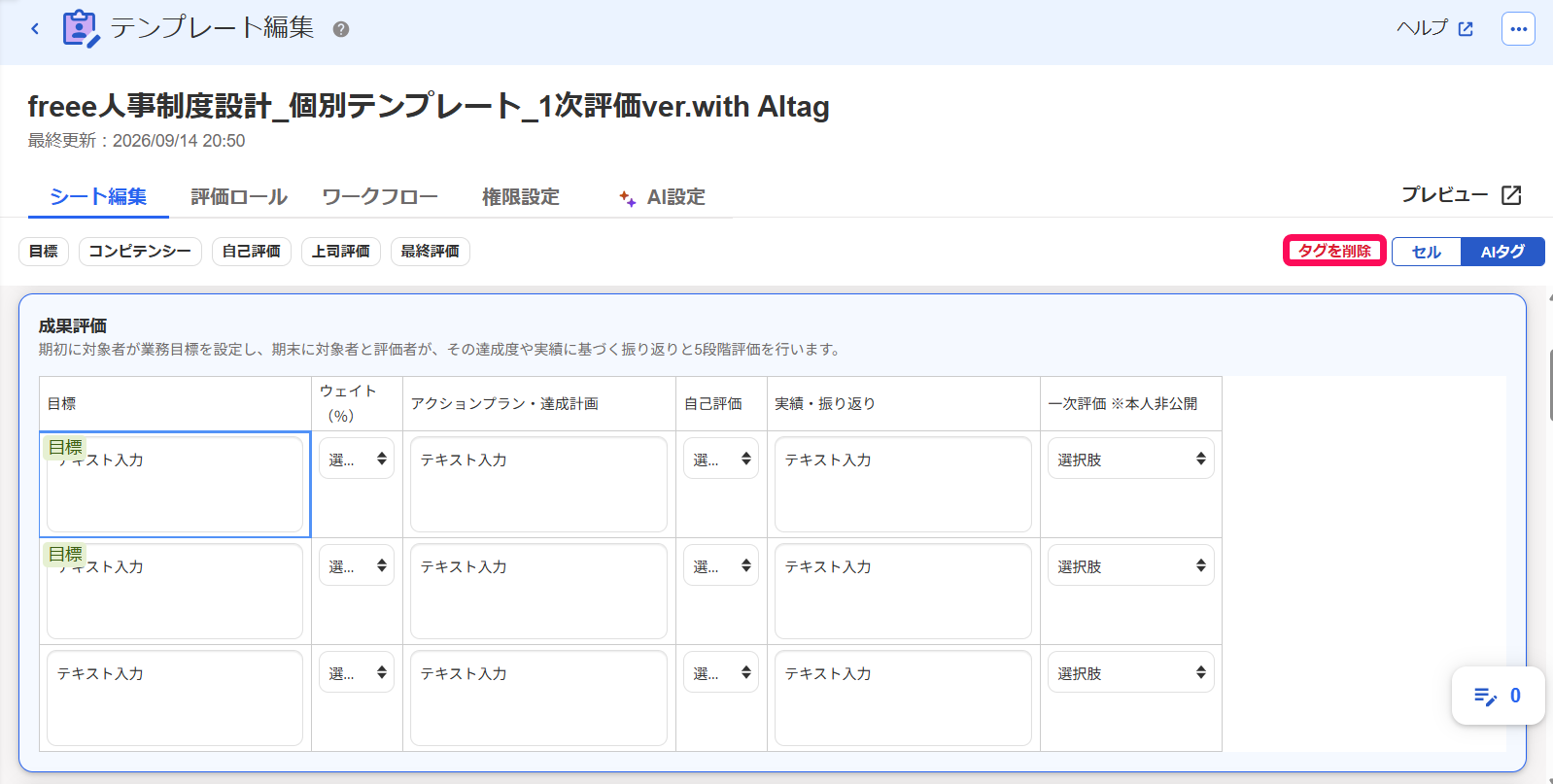The image size is (1553, 784).
Task: Switch to the 評価ロール tab
Action: (x=239, y=197)
